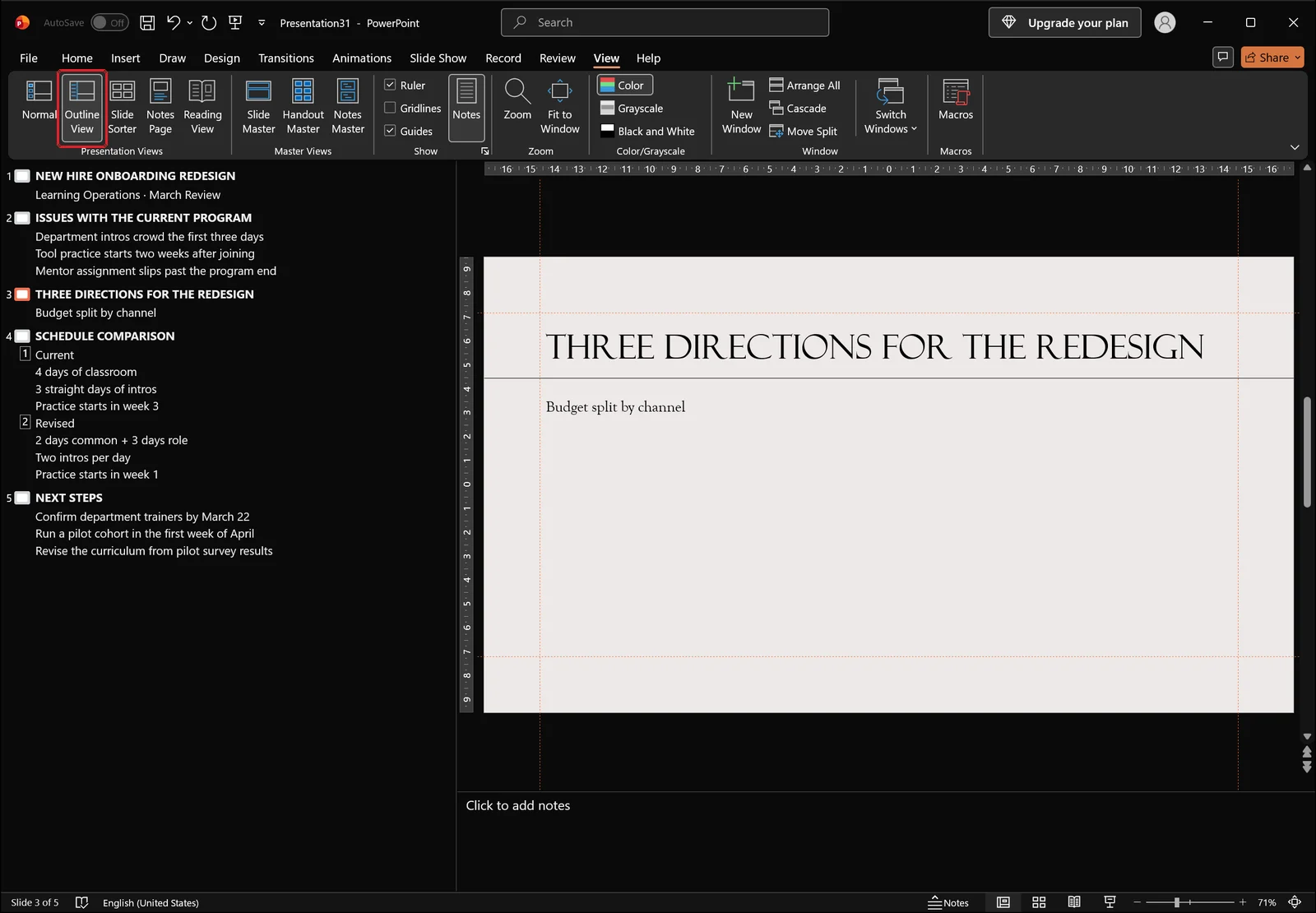Open Handout Master view
This screenshot has width=1316, height=913.
coord(303,107)
